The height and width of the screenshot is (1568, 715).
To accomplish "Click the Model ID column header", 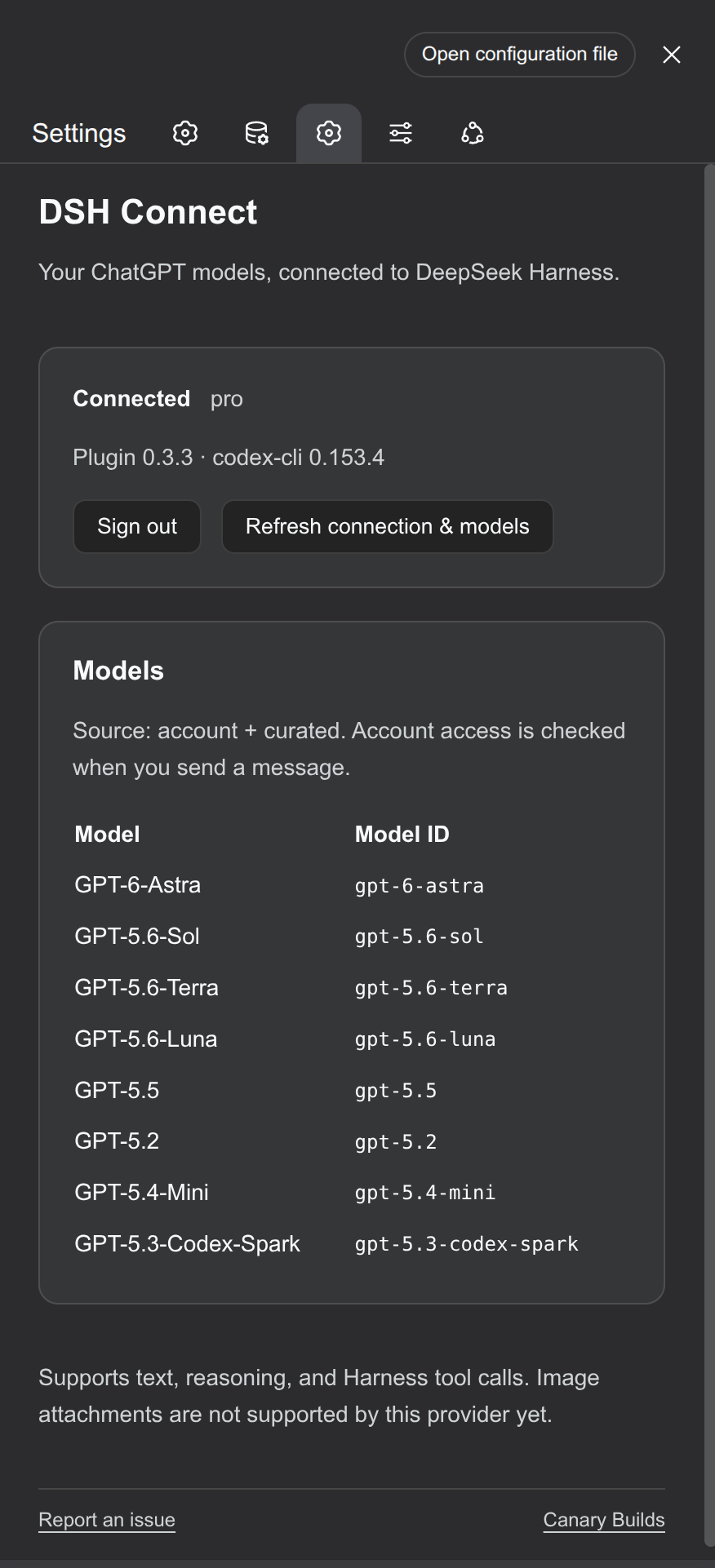I will [x=402, y=834].
